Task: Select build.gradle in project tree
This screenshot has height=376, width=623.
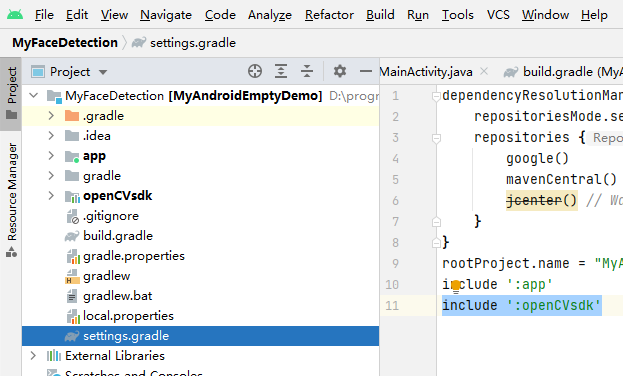Action: point(201,236)
